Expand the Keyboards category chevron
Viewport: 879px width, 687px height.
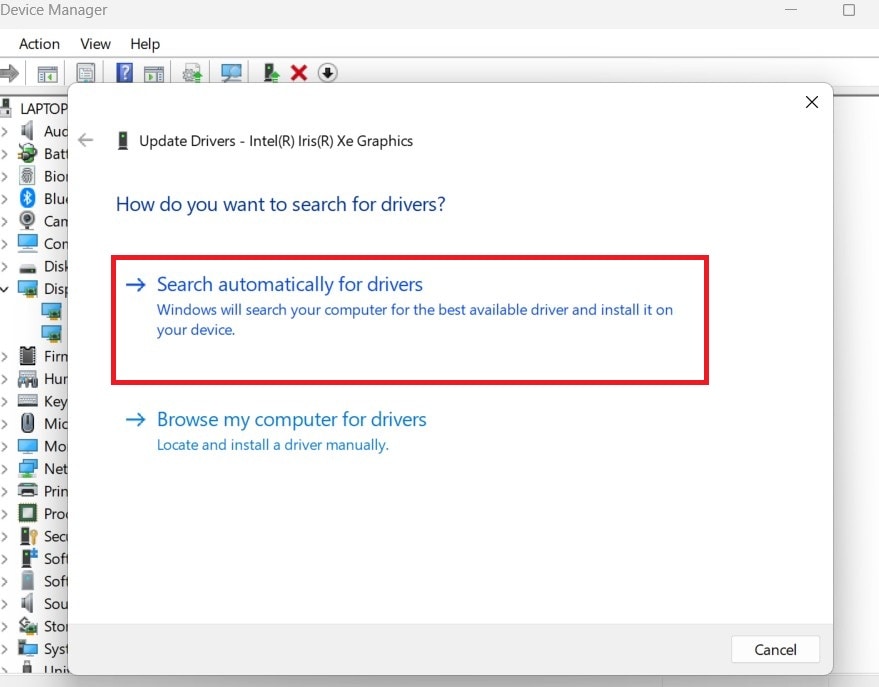(4, 401)
